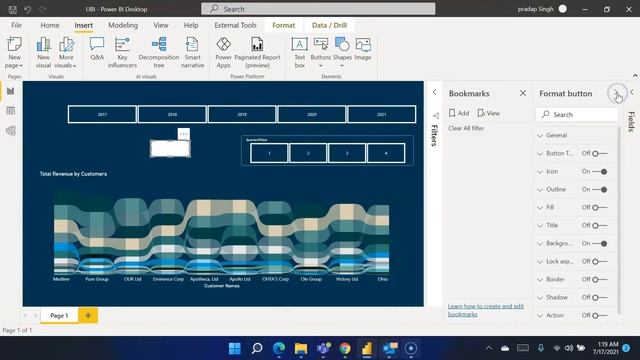Add a new report page
Screen dimensions: 640x360
(88, 315)
